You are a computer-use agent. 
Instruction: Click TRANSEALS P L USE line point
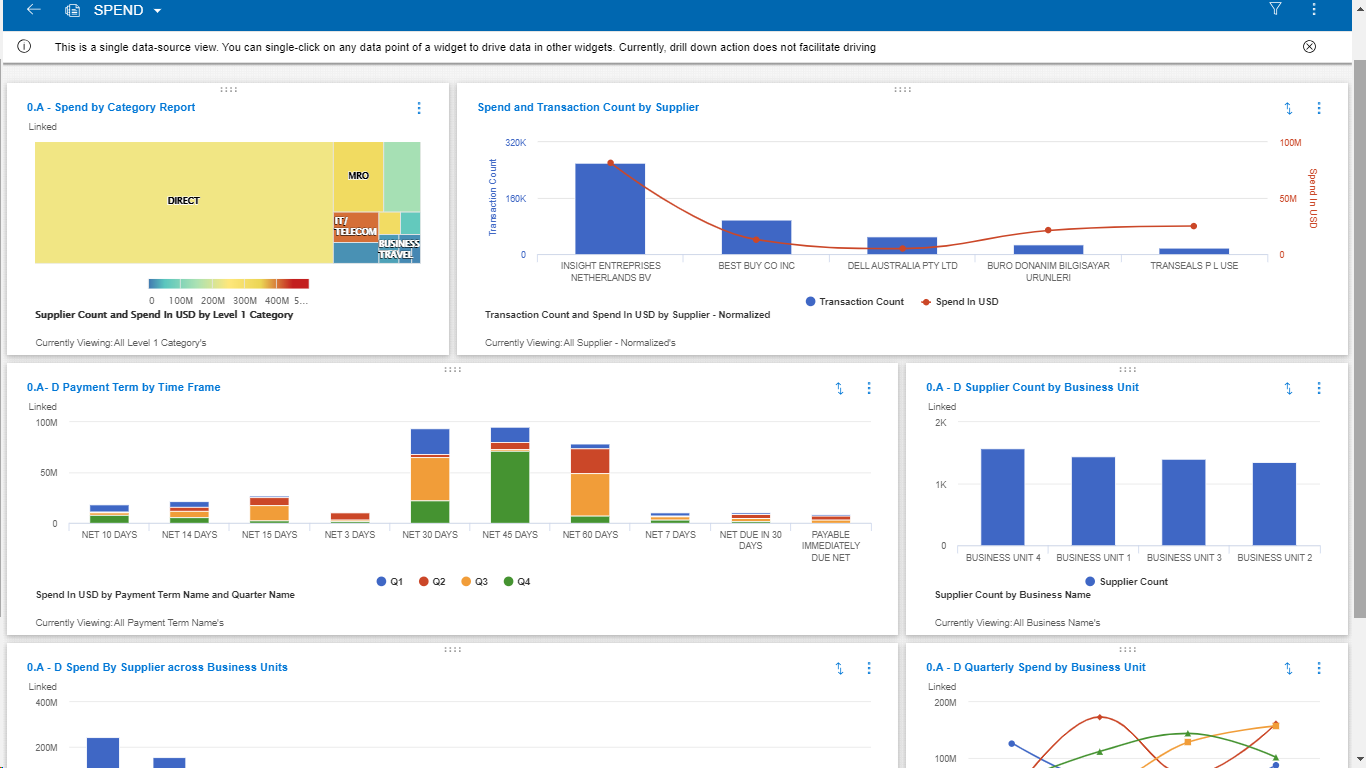click(1193, 226)
